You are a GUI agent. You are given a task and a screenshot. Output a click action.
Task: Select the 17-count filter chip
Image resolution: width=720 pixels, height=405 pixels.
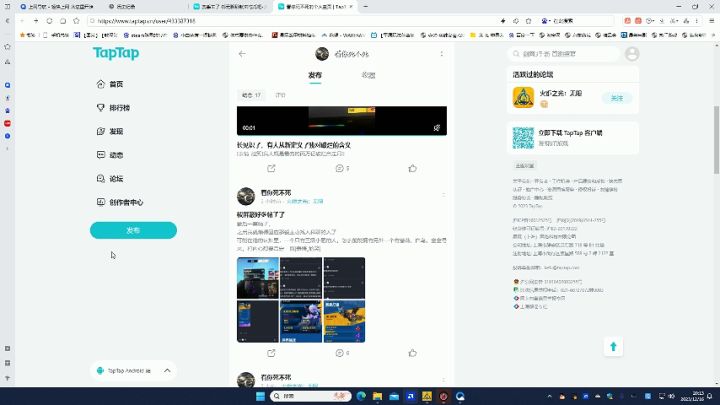[x=251, y=95]
